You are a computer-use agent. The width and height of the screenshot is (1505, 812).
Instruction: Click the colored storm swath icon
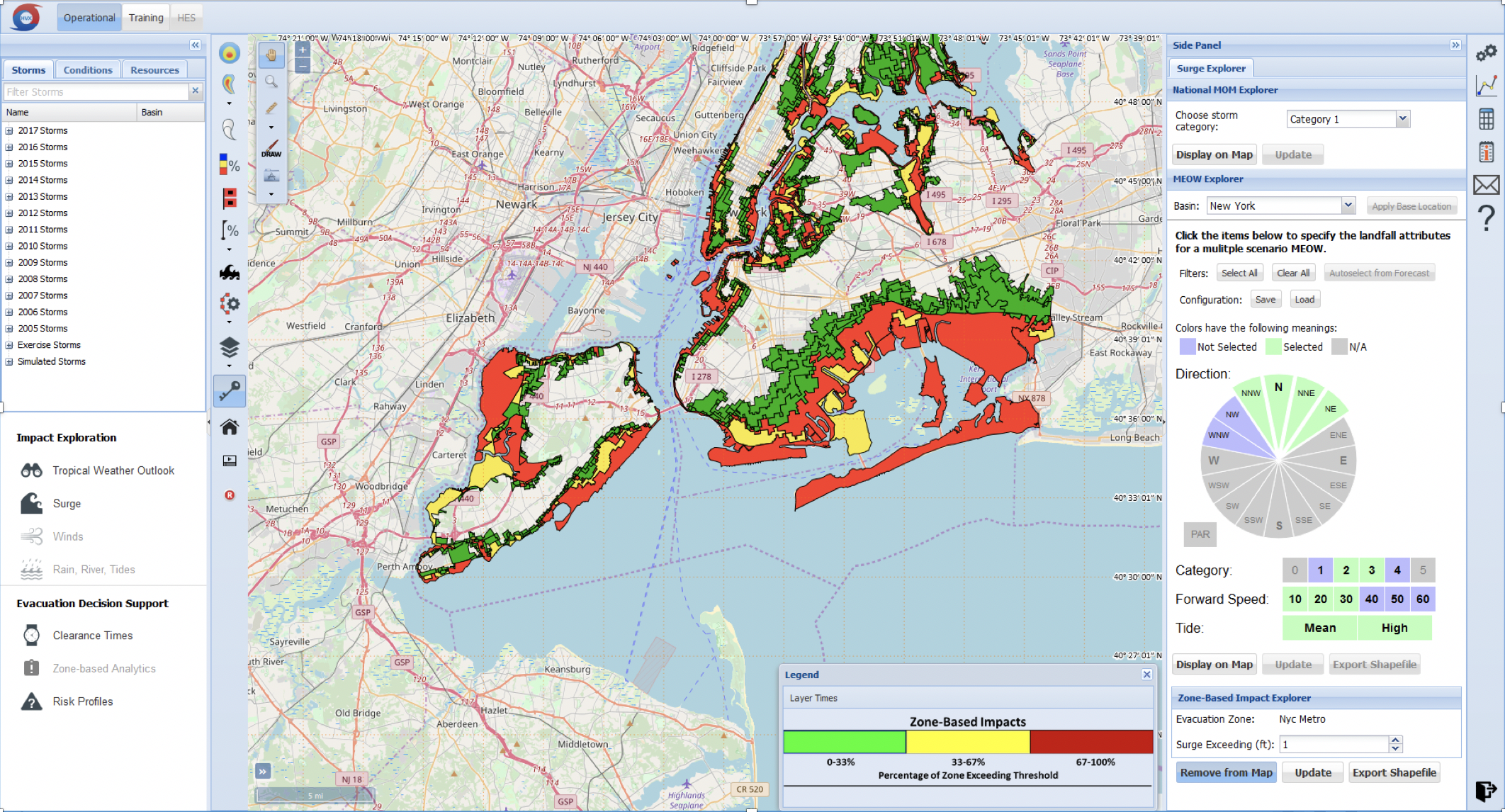click(x=230, y=84)
